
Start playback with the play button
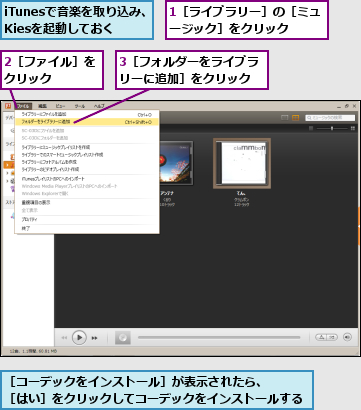tap(79, 338)
